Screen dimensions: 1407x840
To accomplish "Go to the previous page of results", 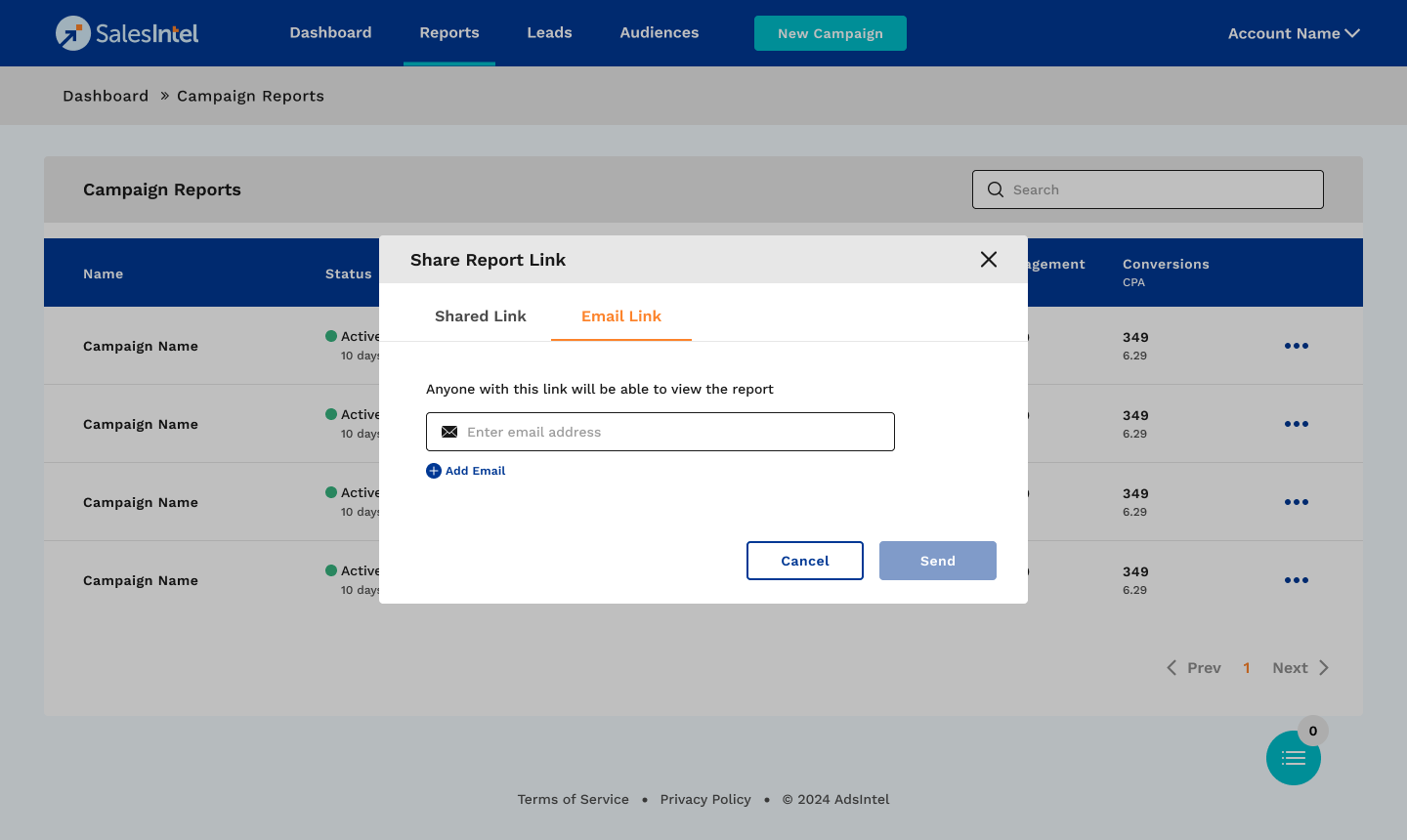I will pos(1194,668).
